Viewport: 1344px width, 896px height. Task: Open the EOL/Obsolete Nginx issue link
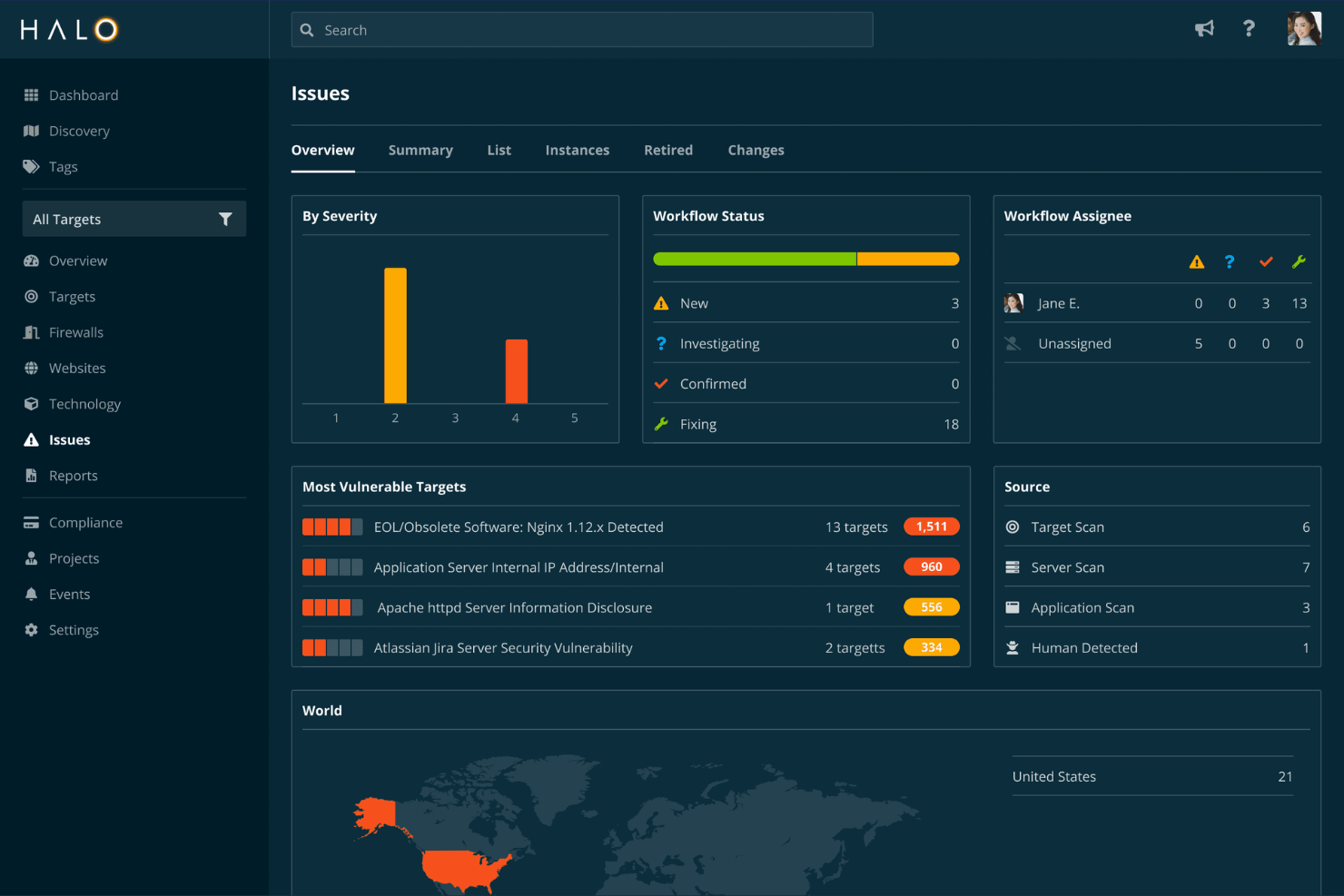pos(519,527)
